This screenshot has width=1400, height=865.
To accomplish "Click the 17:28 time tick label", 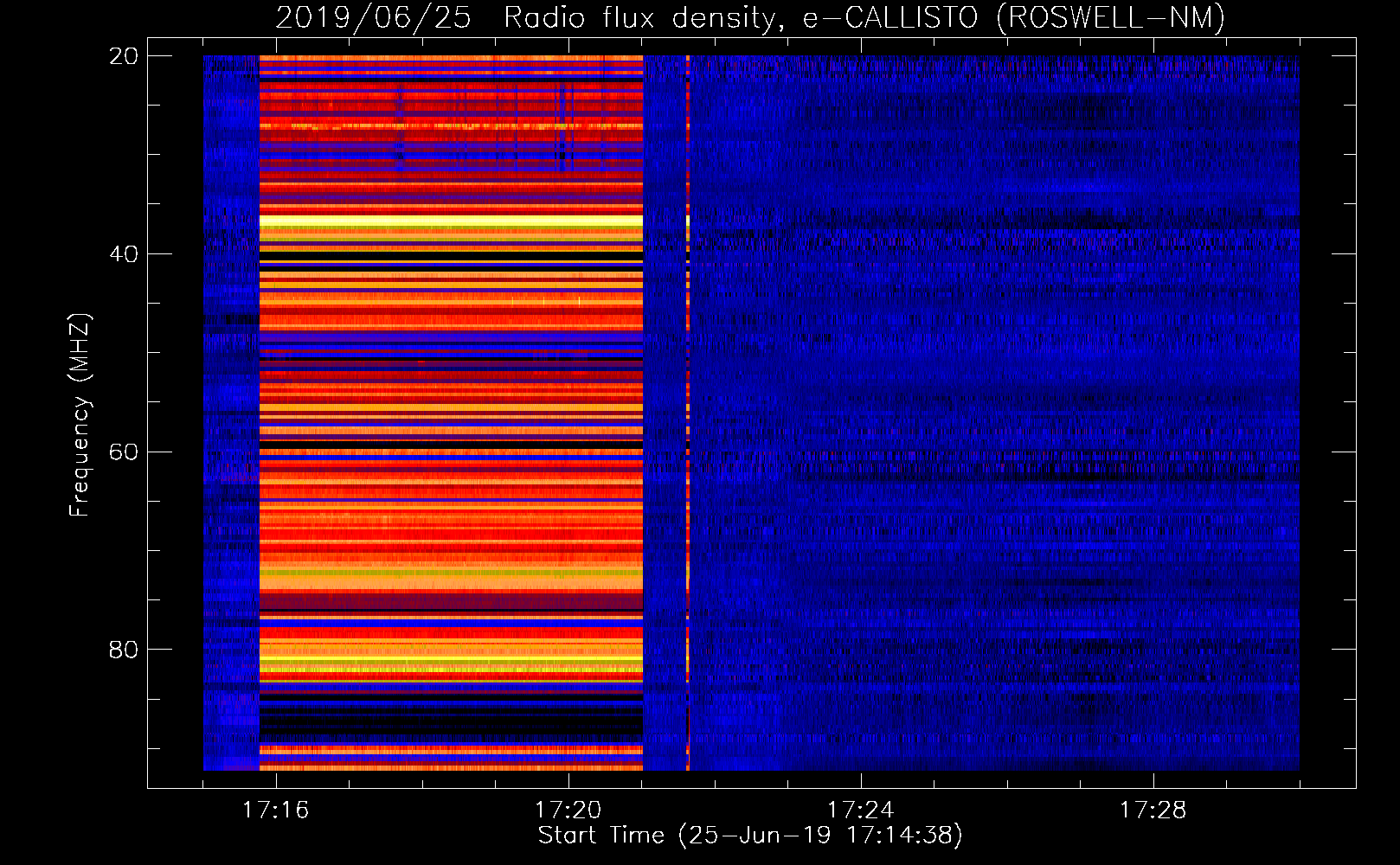I will 1153,810.
